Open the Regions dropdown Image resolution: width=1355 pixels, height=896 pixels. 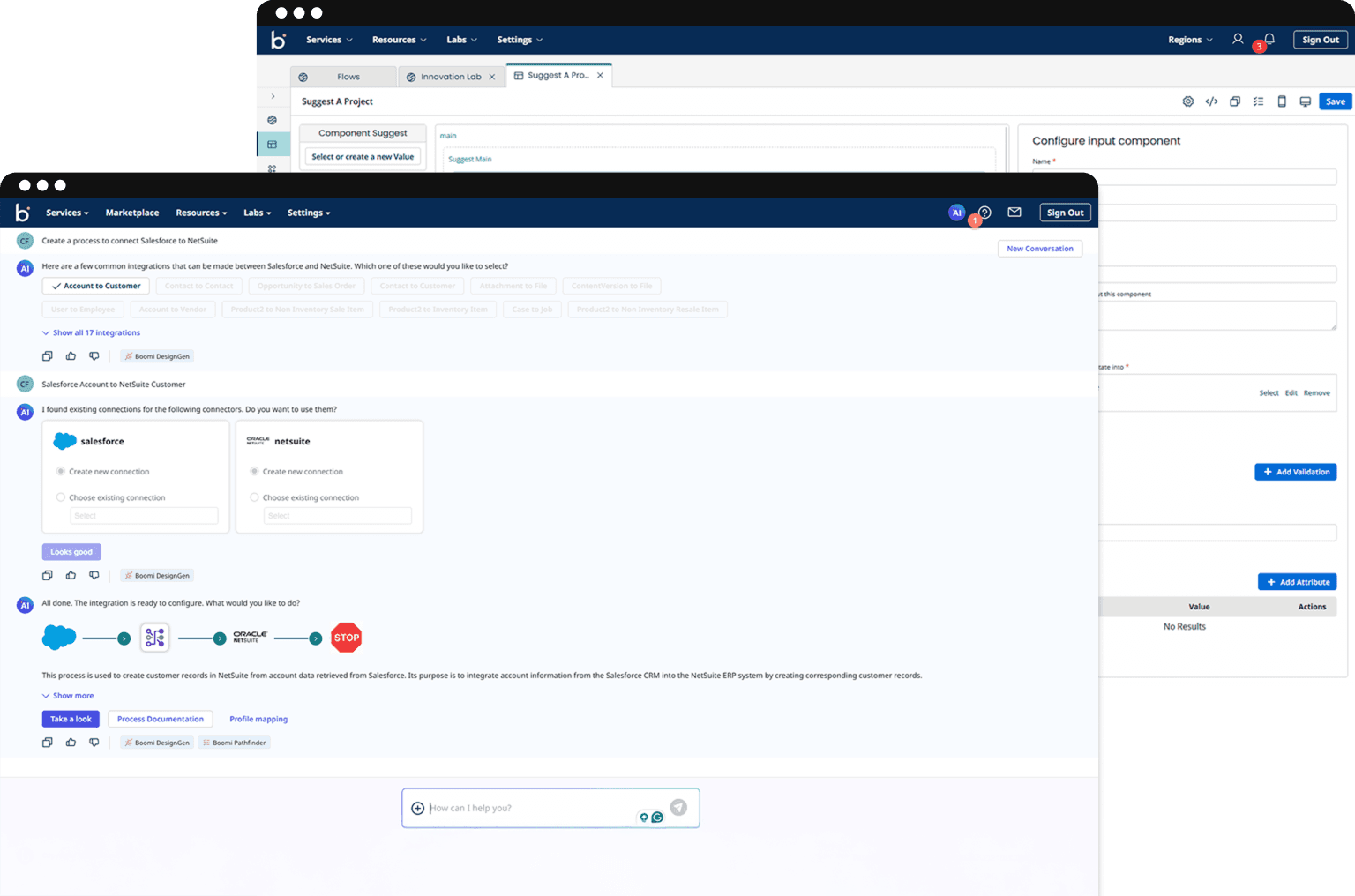(1189, 40)
